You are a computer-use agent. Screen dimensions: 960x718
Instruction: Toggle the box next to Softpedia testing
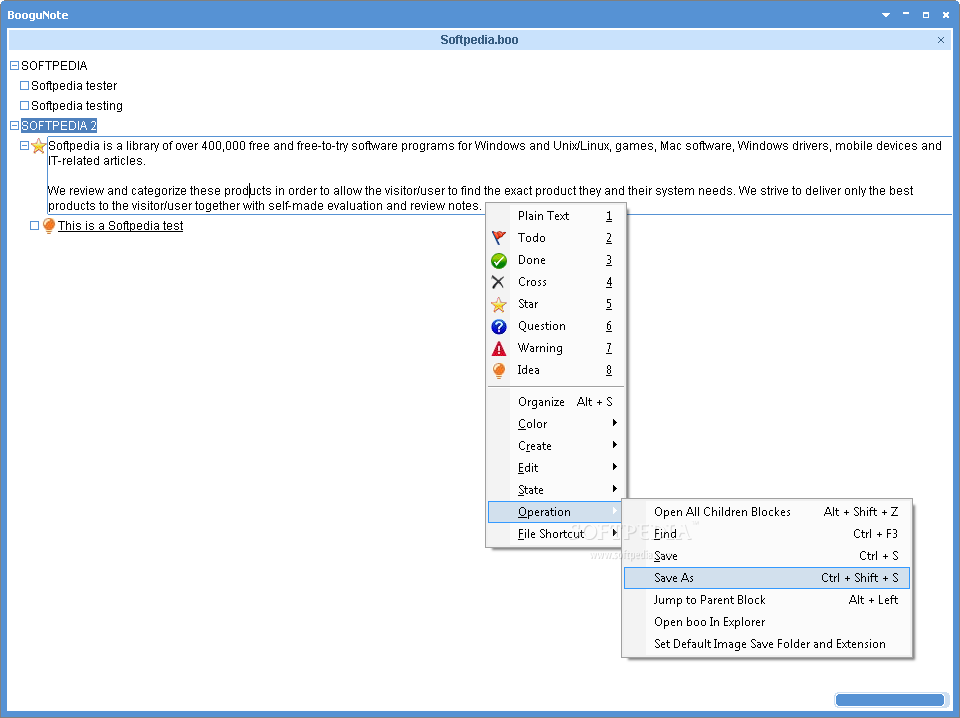click(24, 105)
